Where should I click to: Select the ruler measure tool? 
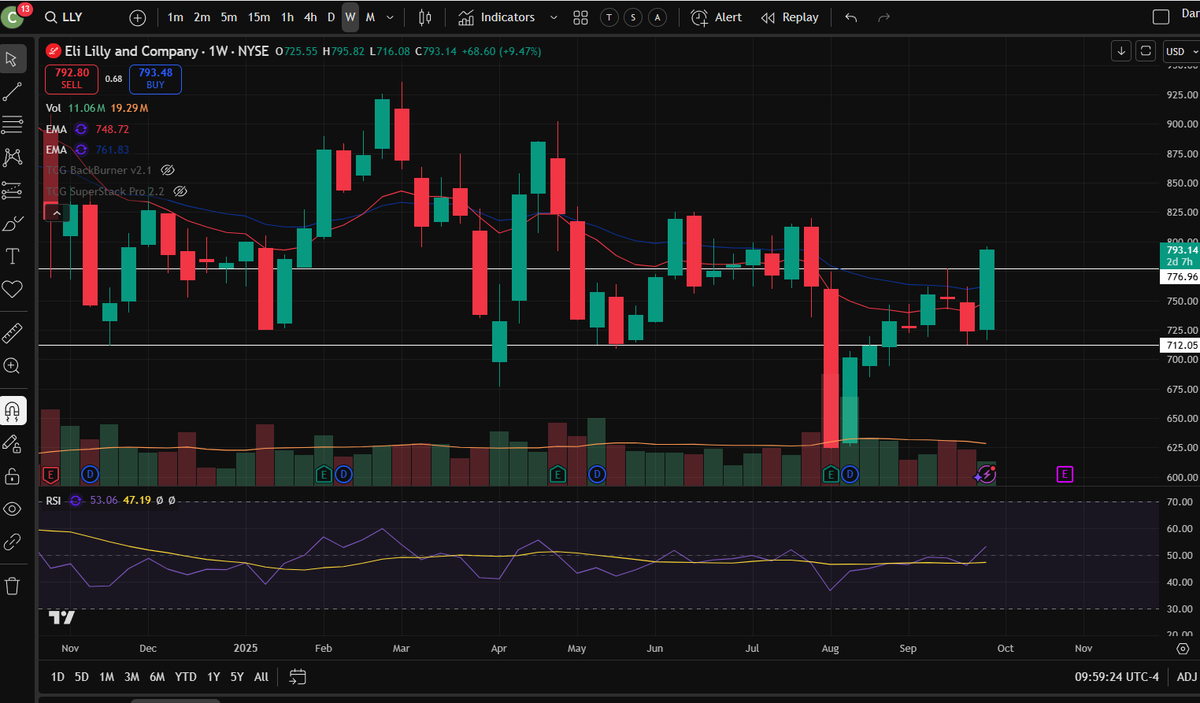13,332
